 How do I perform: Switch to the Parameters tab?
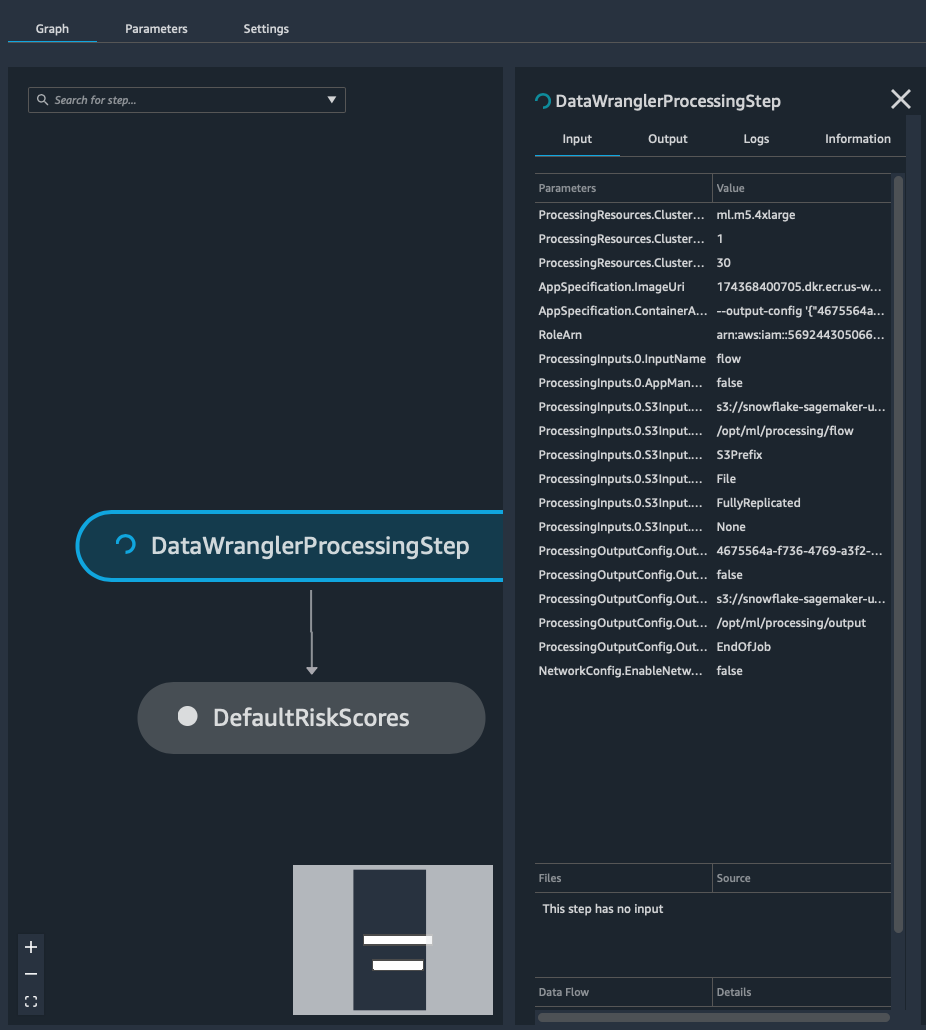pyautogui.click(x=156, y=29)
